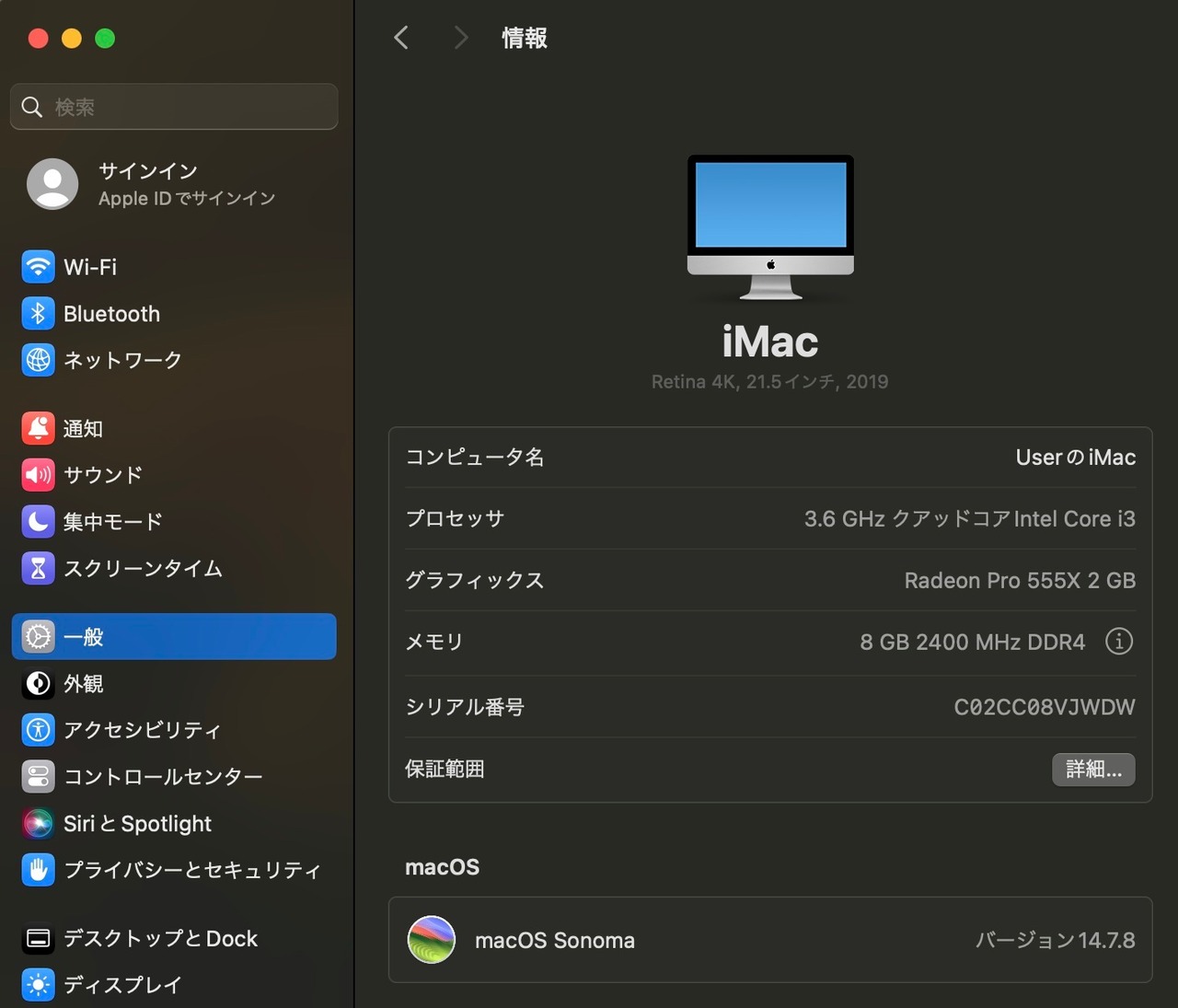Click the macOS section heading
This screenshot has height=1008, width=1178.
[x=443, y=867]
